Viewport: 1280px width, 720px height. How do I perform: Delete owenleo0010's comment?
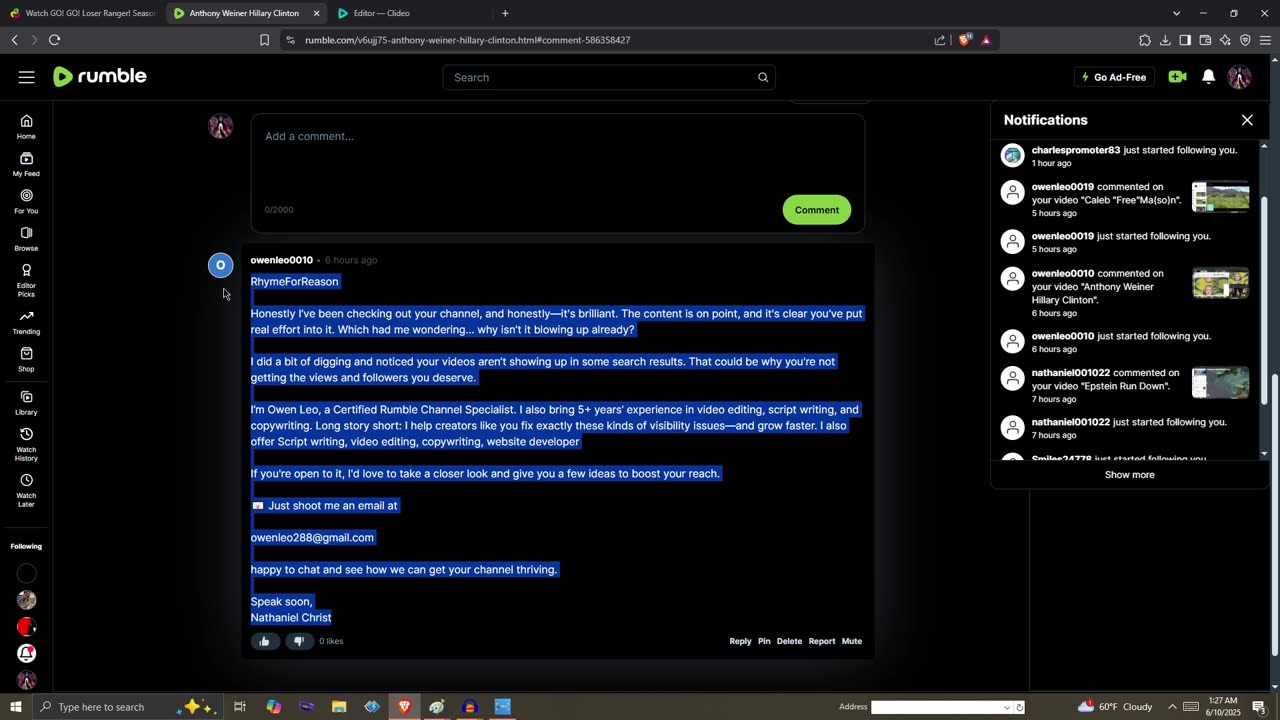point(789,641)
